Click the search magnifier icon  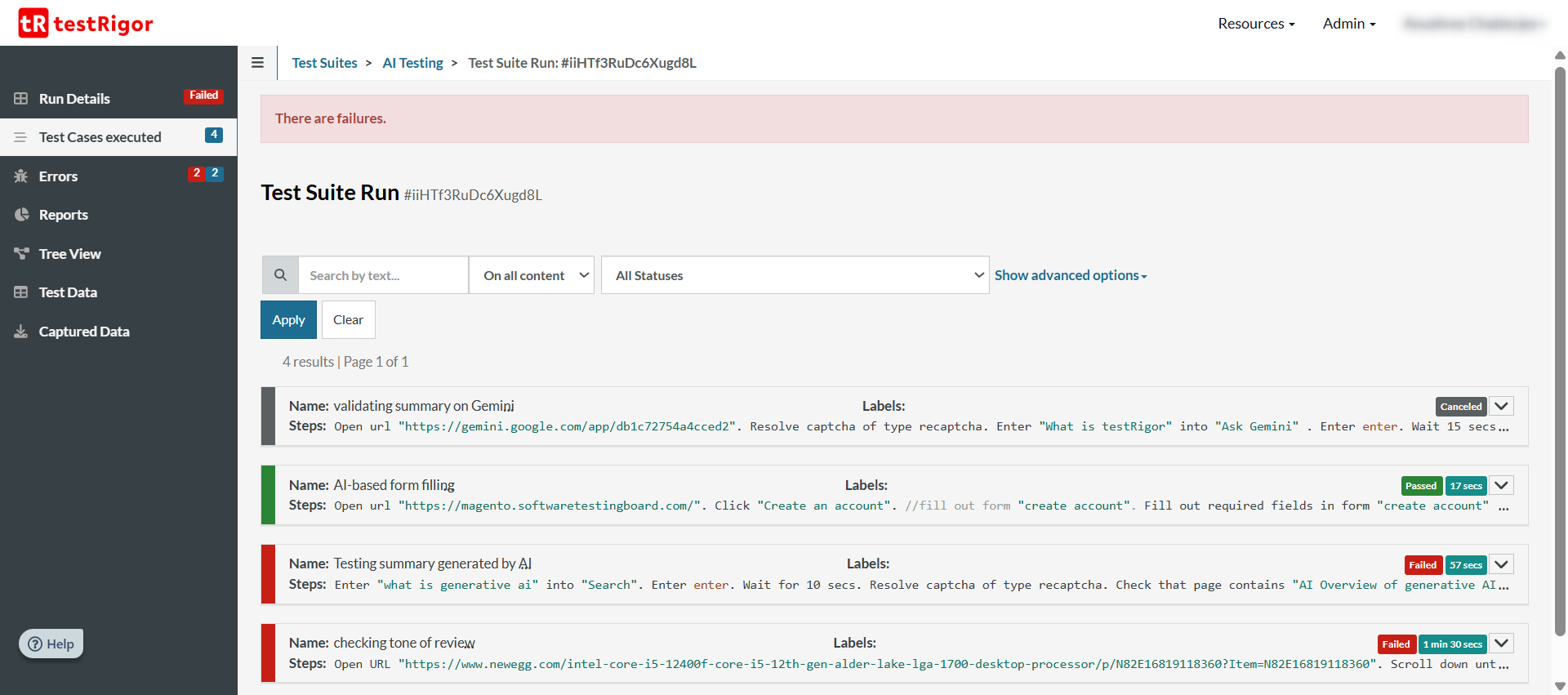tap(280, 275)
